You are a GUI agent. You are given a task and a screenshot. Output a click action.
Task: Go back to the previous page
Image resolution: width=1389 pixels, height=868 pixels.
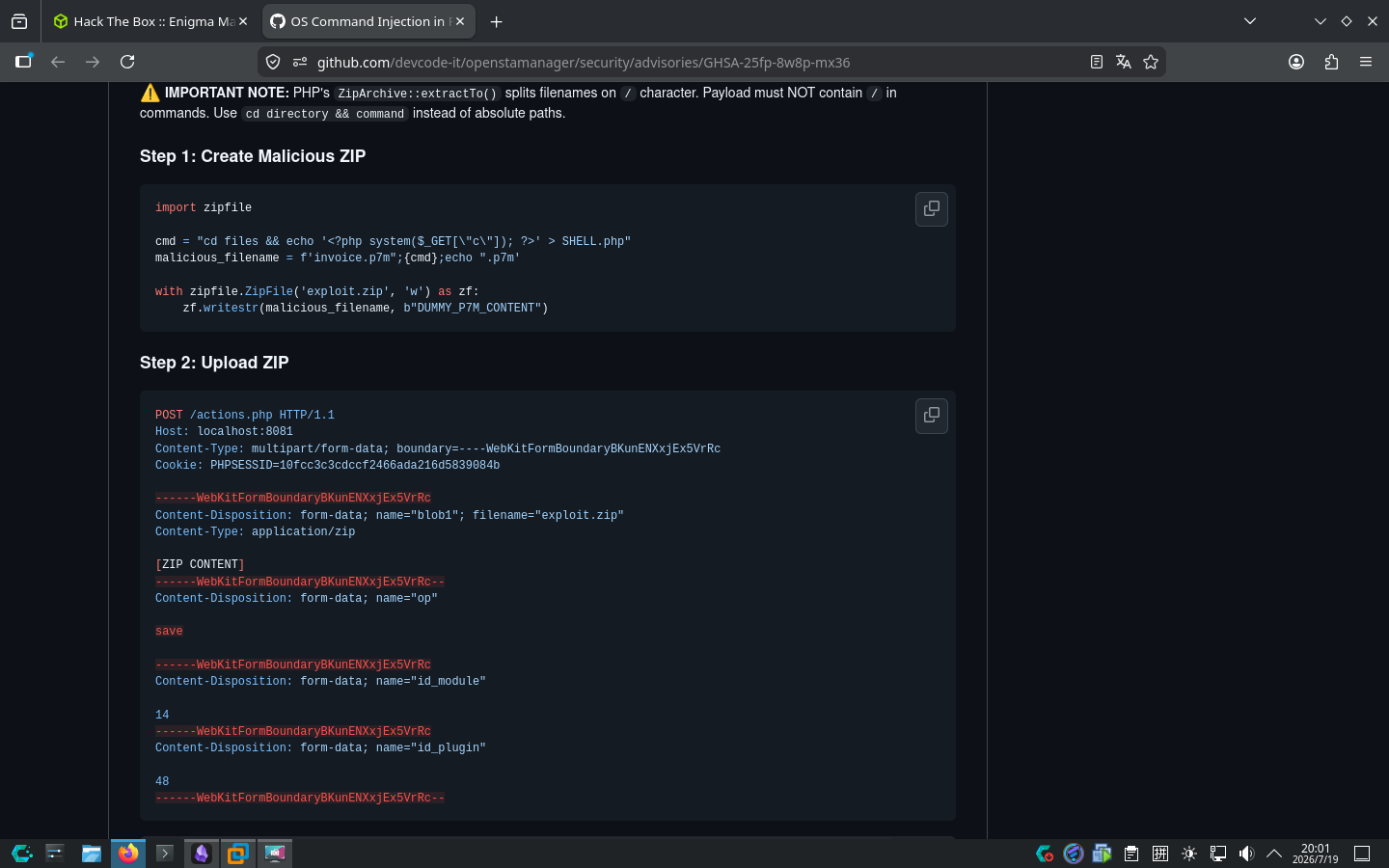tap(58, 62)
